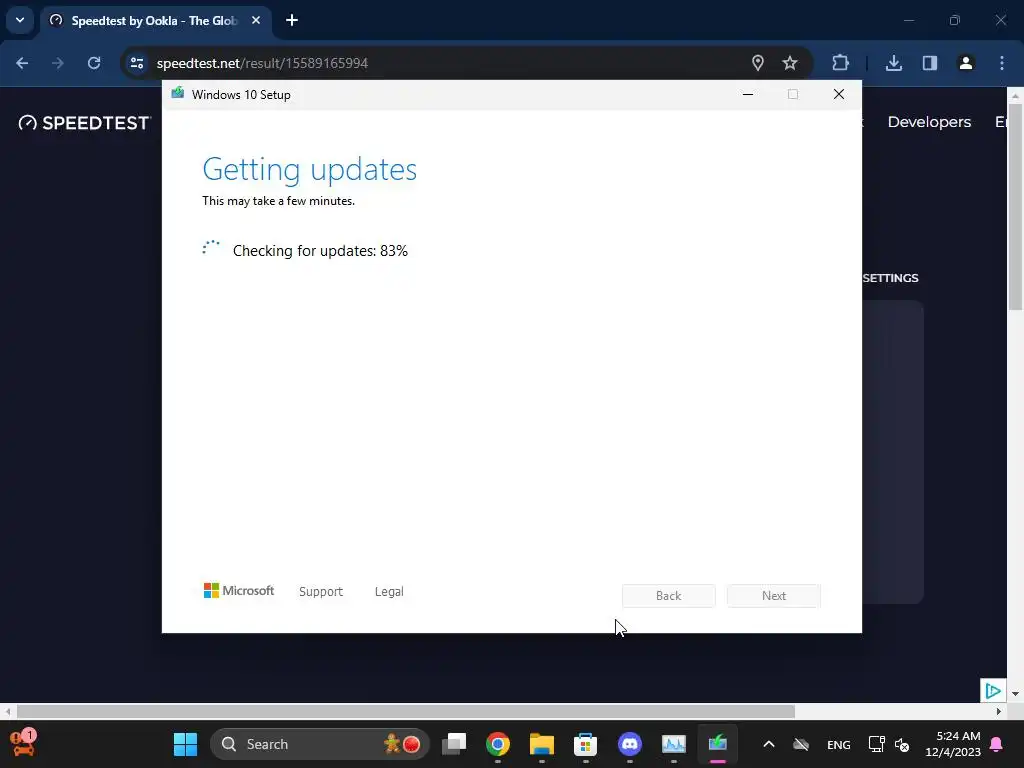Minimize the Windows 10 Setup window
1024x768 pixels.
(x=748, y=95)
